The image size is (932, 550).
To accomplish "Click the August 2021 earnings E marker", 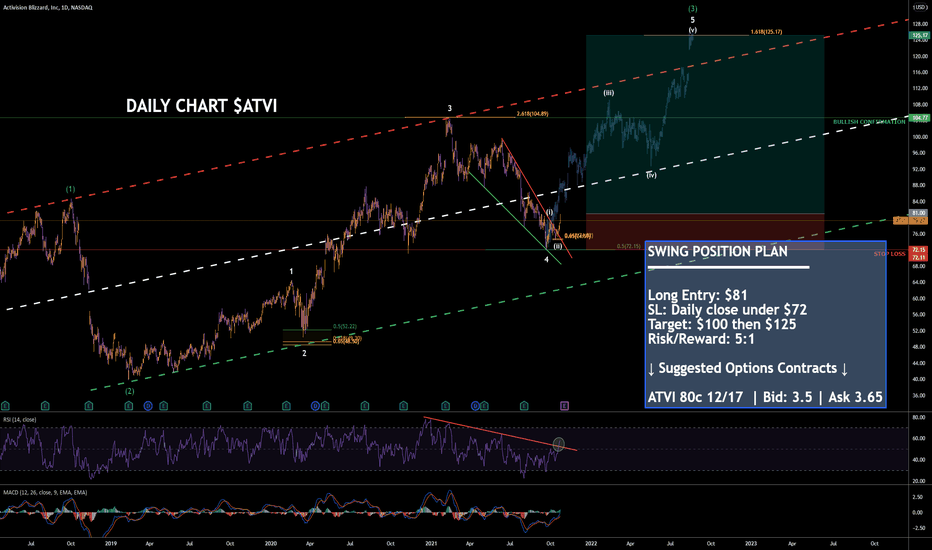I will tap(524, 406).
